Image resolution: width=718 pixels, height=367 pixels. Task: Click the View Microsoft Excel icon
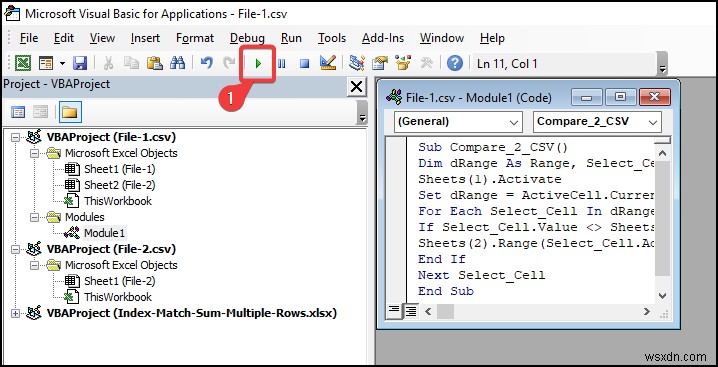pyautogui.click(x=22, y=63)
